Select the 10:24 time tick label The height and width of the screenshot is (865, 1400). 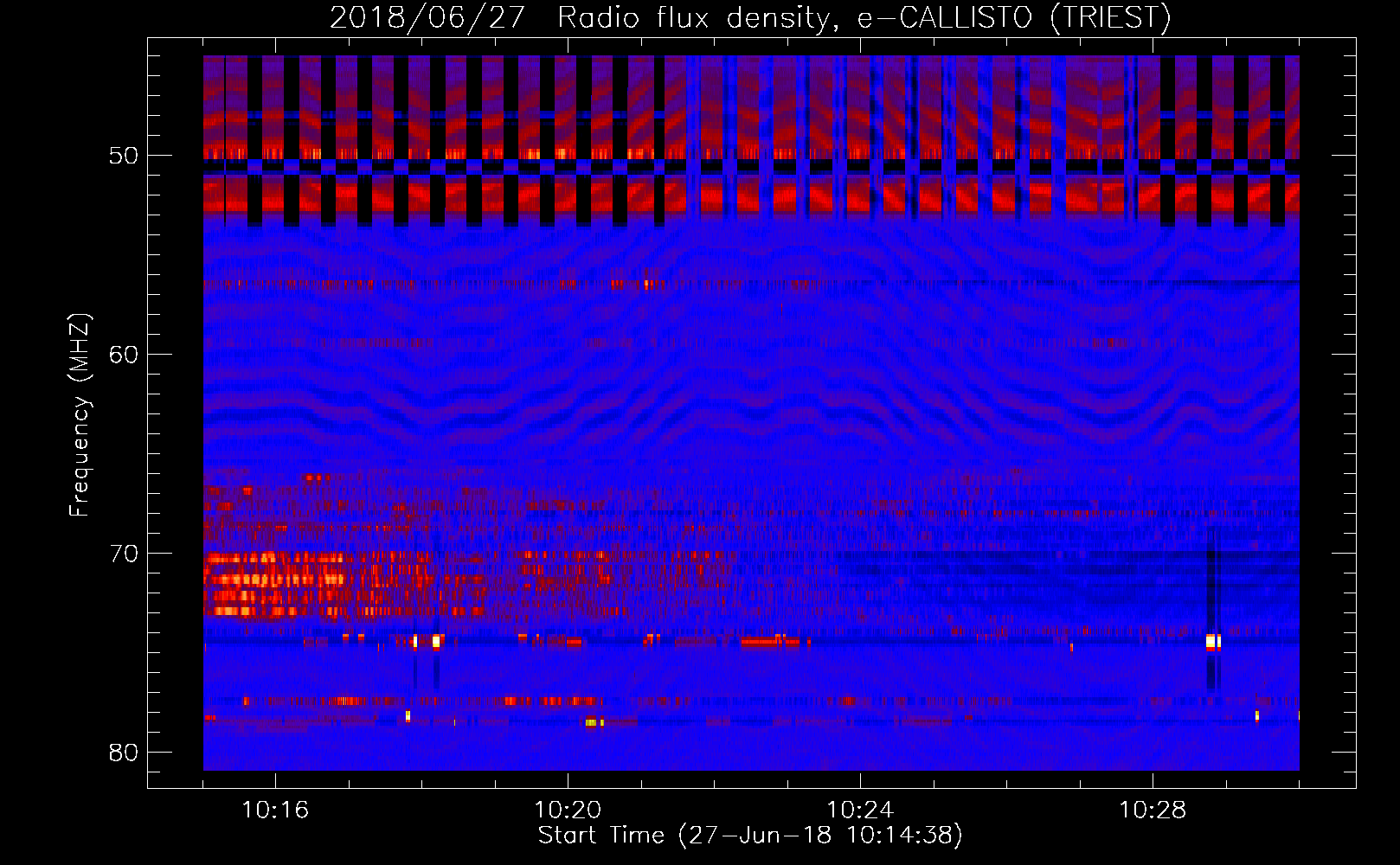coord(860,810)
